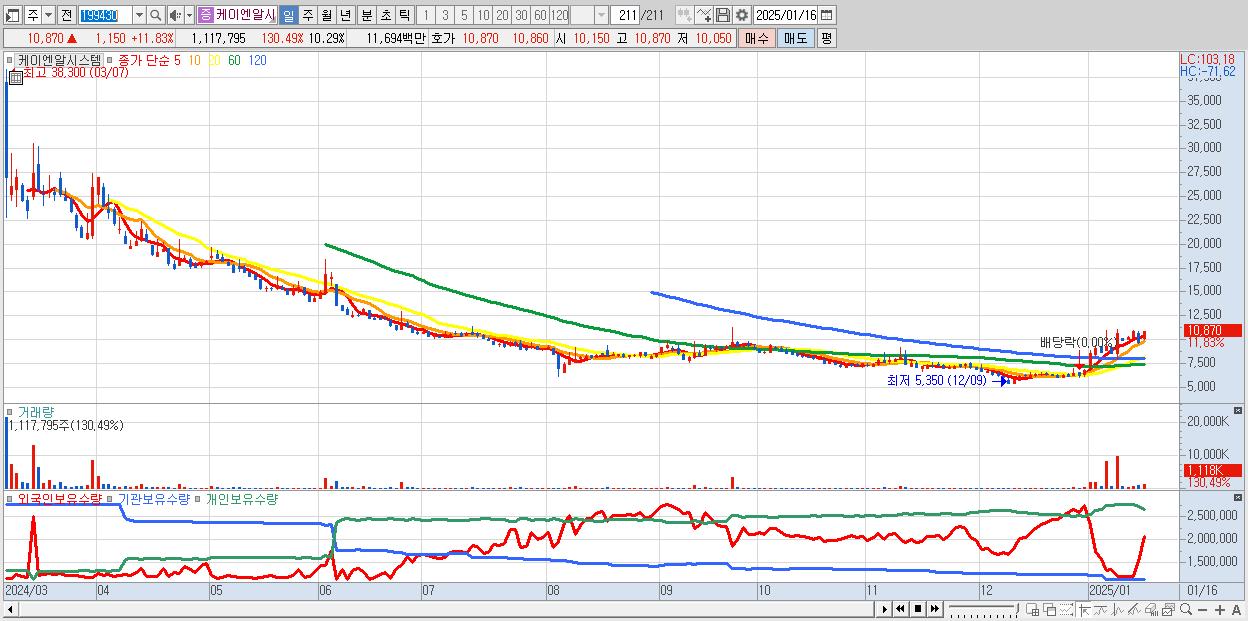
Task: Select the 일 daily period toggle
Action: click(288, 15)
